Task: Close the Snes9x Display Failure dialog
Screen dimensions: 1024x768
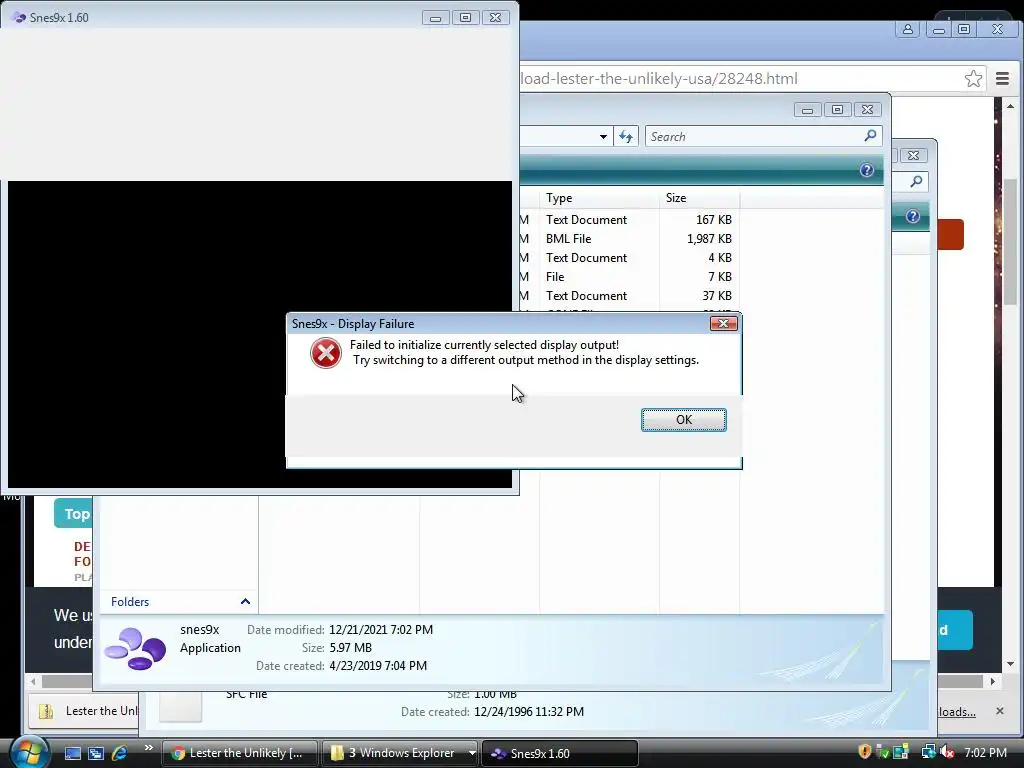Action: coord(723,323)
